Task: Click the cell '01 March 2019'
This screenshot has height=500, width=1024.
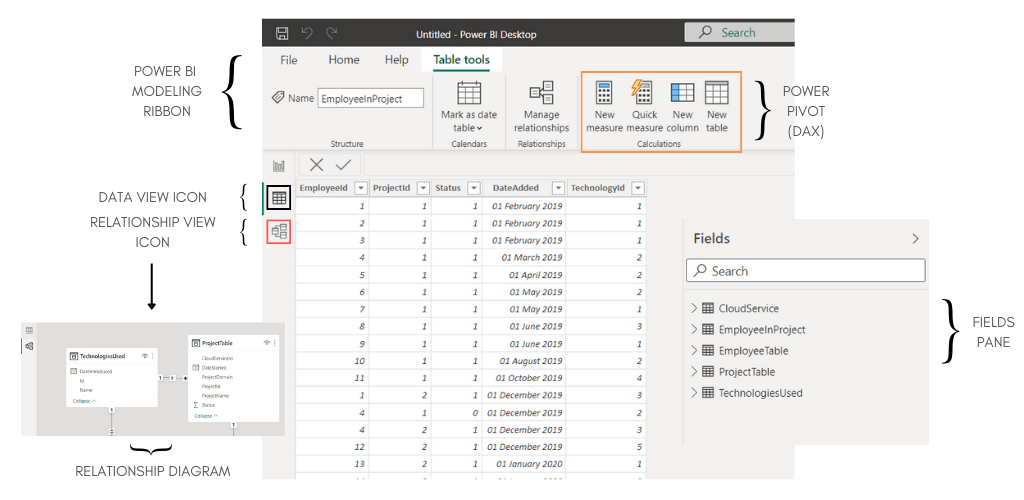Action: [524, 257]
